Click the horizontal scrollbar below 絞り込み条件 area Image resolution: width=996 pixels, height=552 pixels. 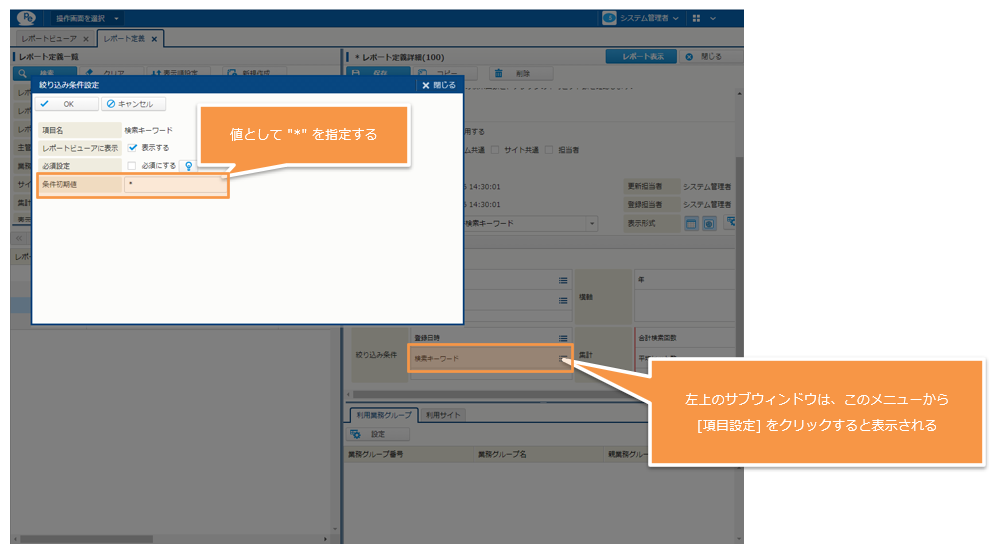coord(540,396)
